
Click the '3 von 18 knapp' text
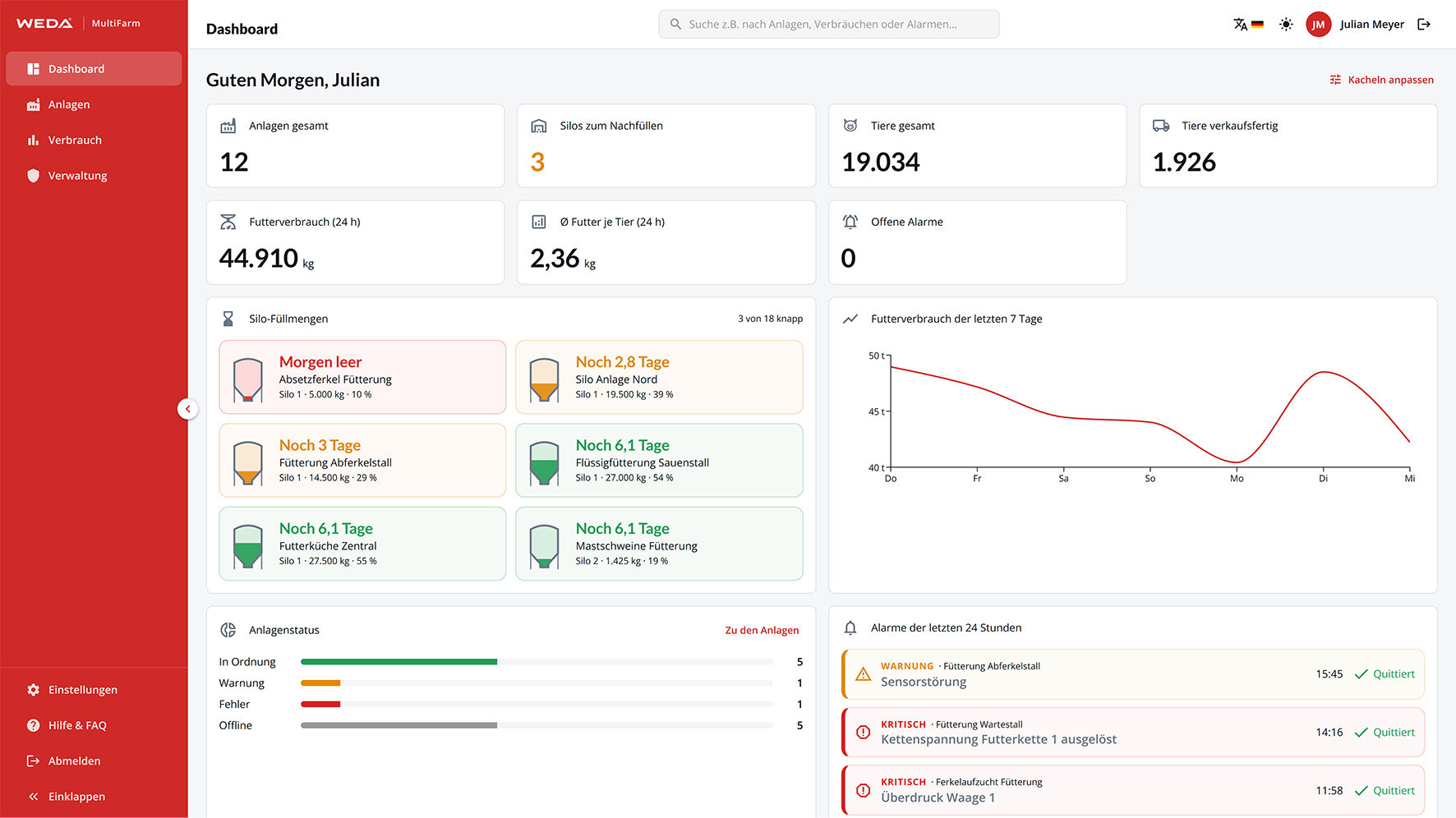click(x=770, y=319)
